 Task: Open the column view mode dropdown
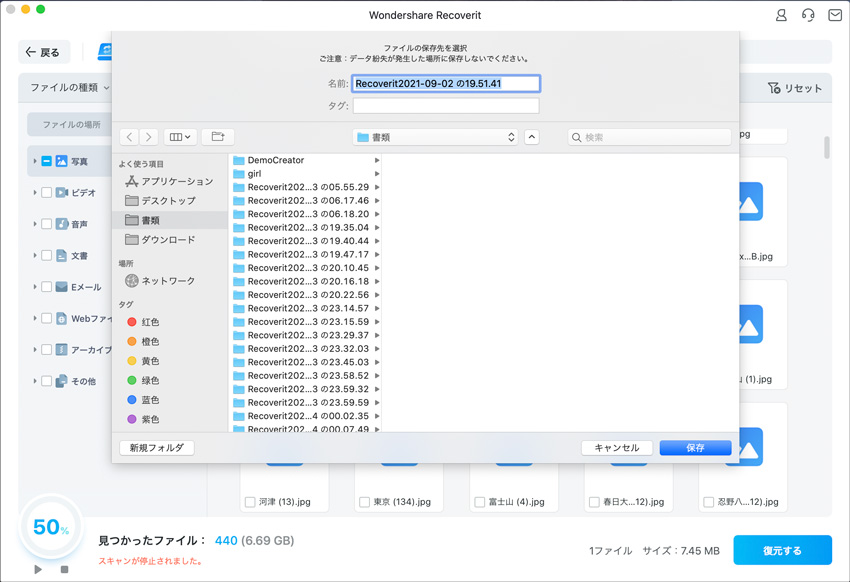[180, 137]
